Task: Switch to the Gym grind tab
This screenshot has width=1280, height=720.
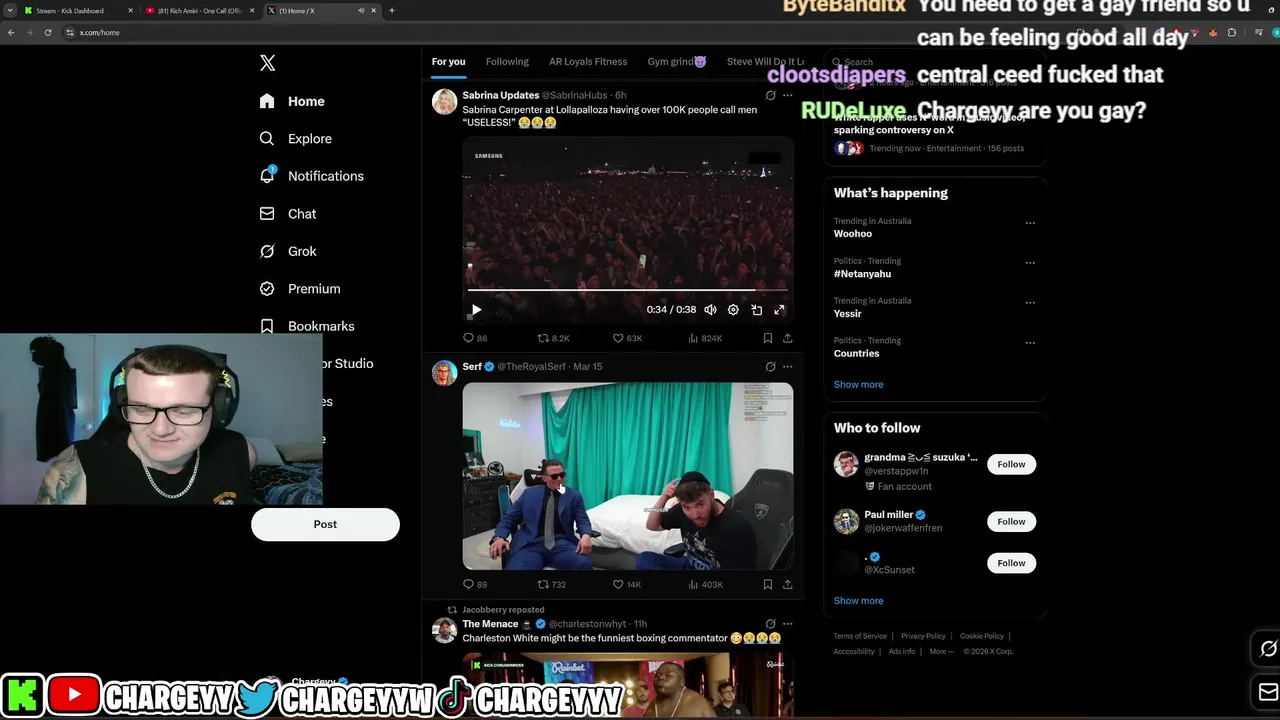Action: (x=676, y=62)
